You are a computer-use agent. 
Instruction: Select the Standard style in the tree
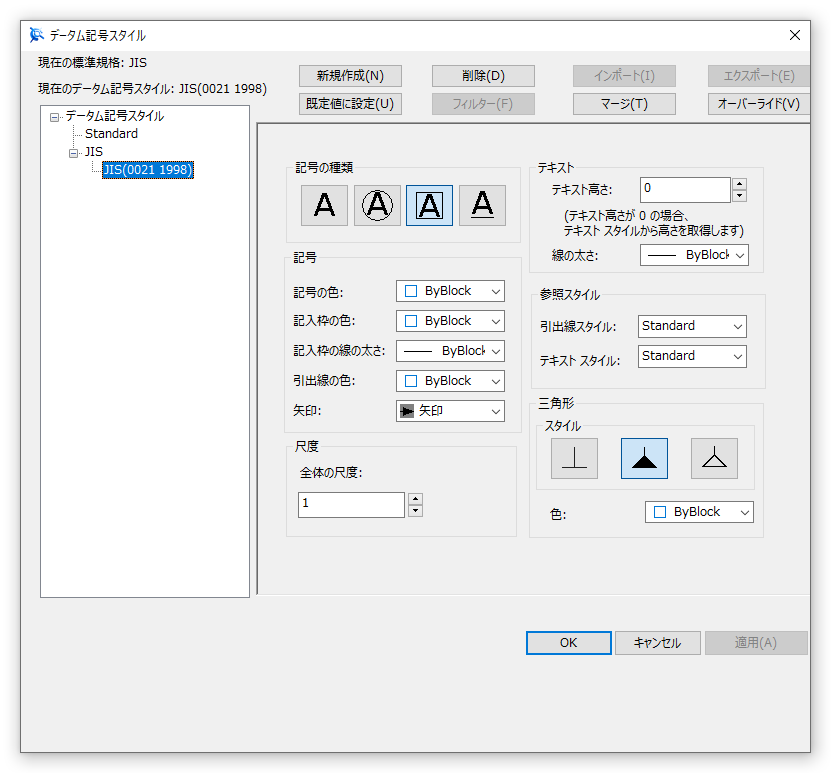[110, 133]
